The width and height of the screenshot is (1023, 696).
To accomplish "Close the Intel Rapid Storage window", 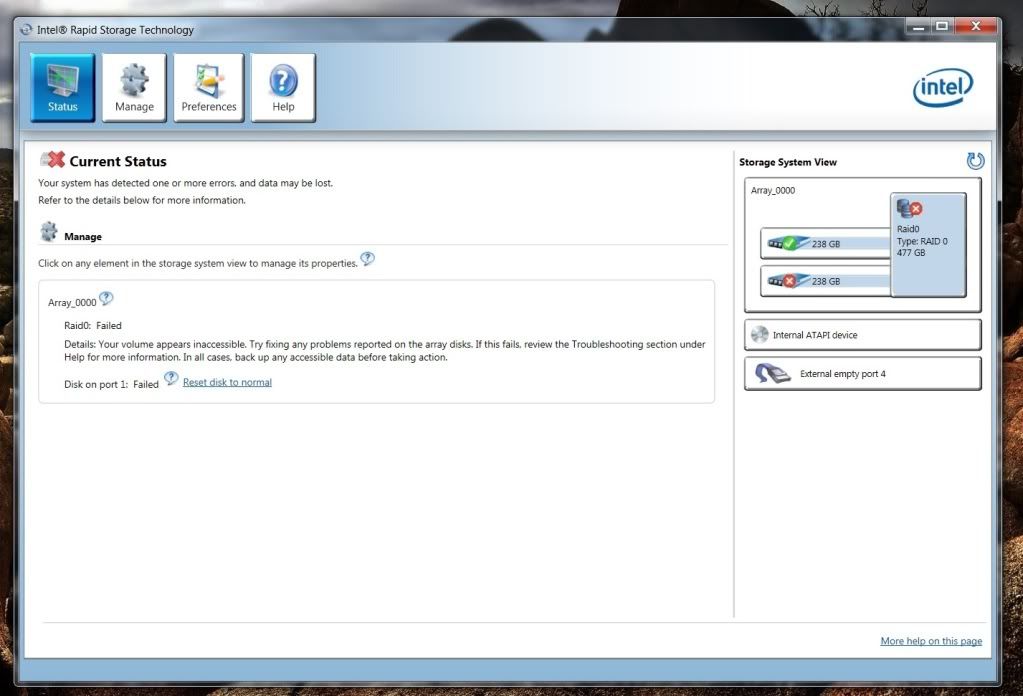I will pos(976,27).
